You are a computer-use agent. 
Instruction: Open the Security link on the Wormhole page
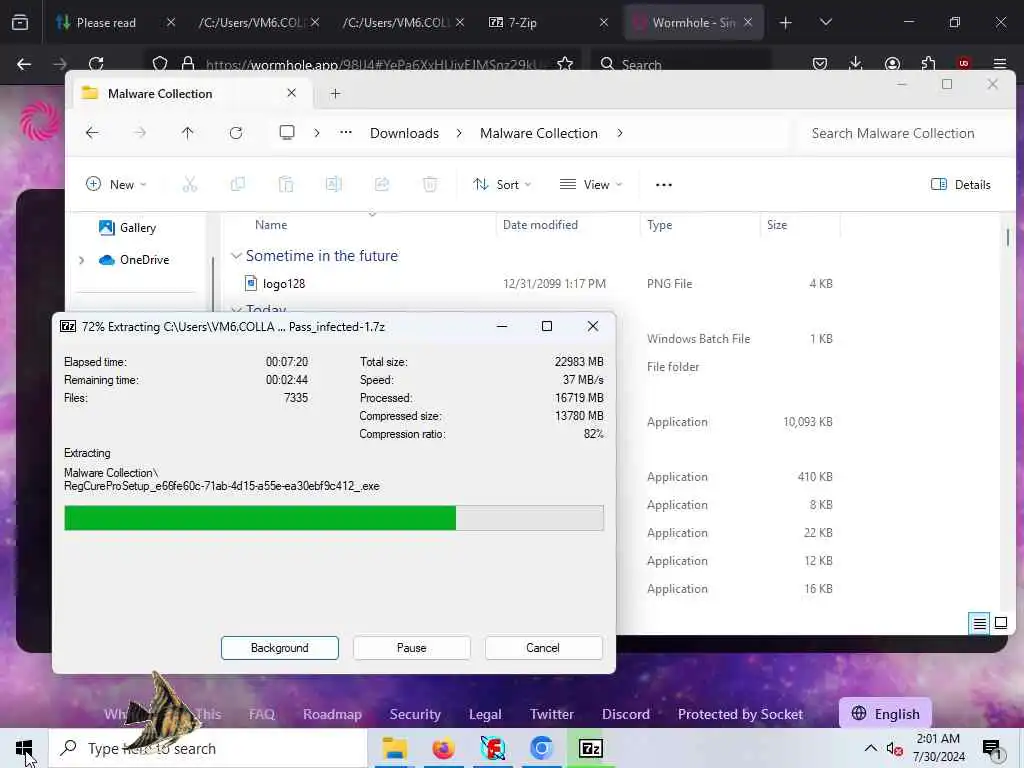tap(415, 714)
